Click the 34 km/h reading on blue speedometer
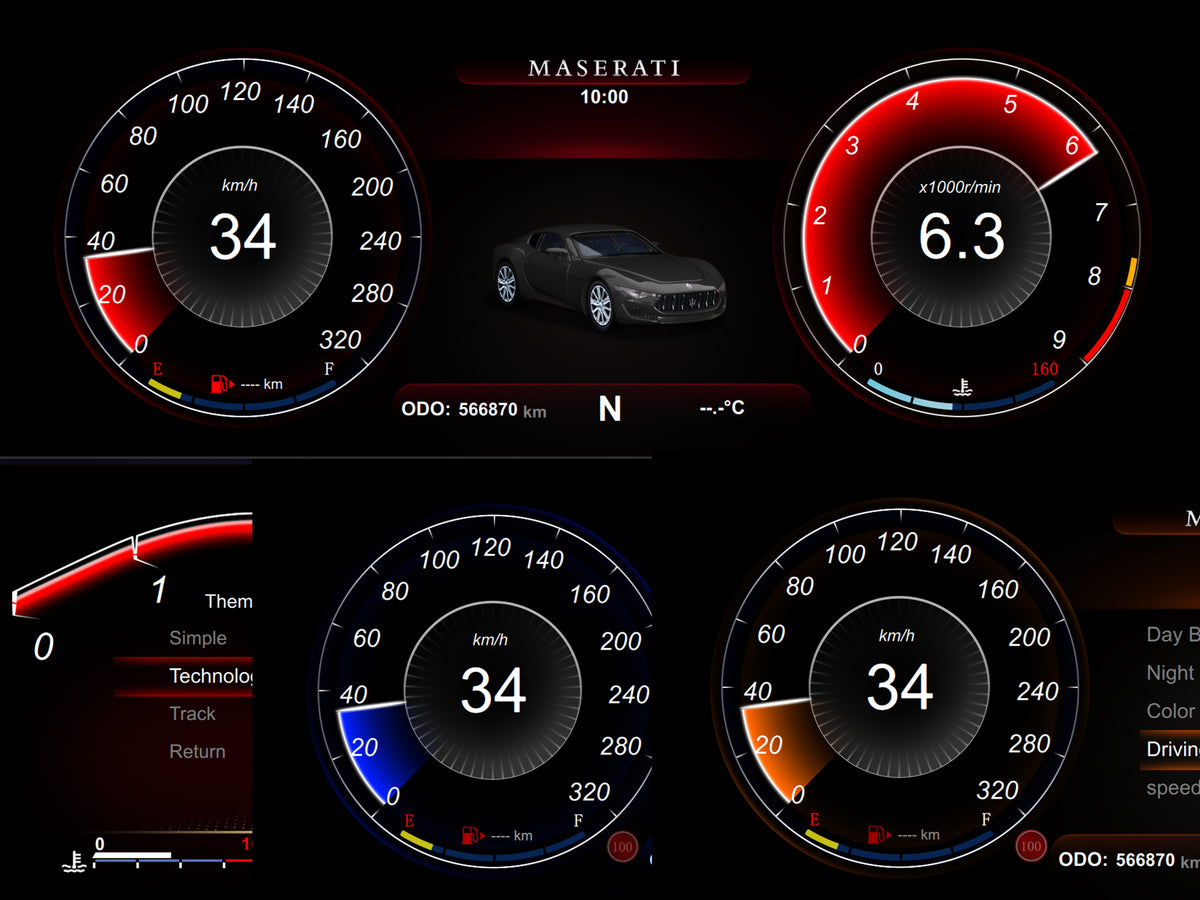The height and width of the screenshot is (900, 1200). [x=494, y=690]
